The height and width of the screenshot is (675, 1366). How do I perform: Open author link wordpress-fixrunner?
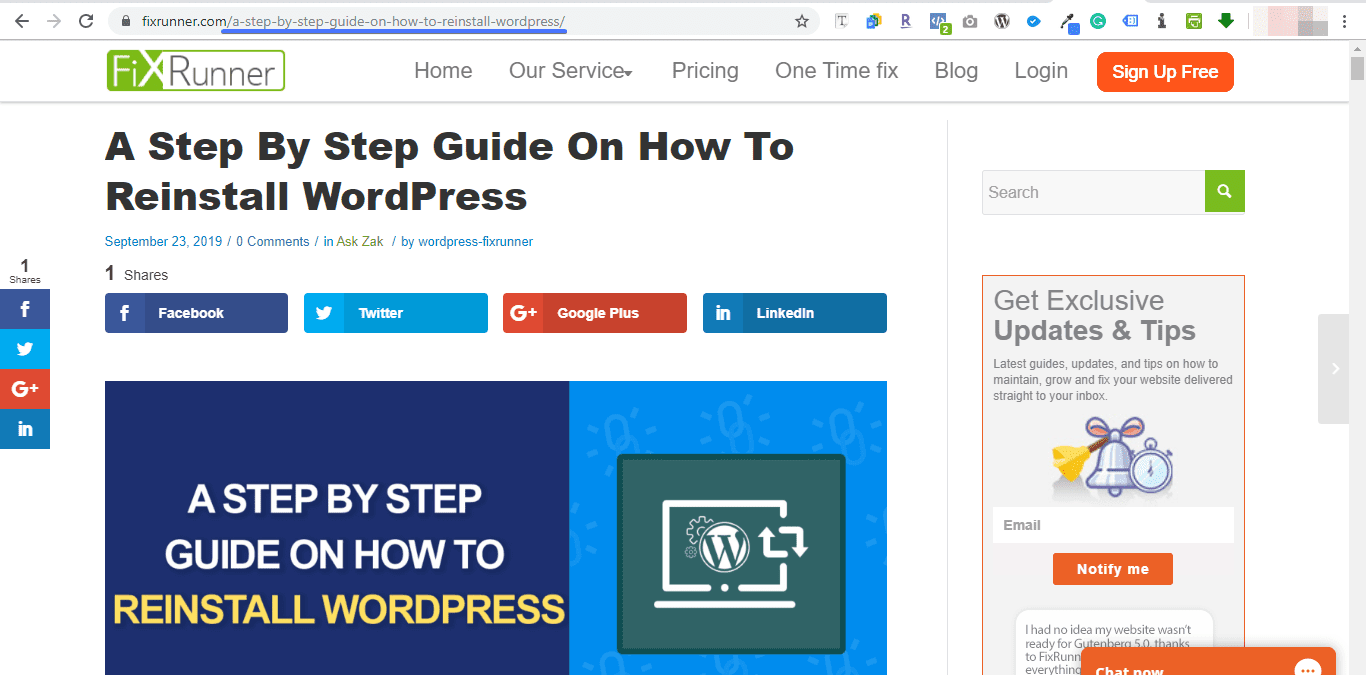coord(475,242)
